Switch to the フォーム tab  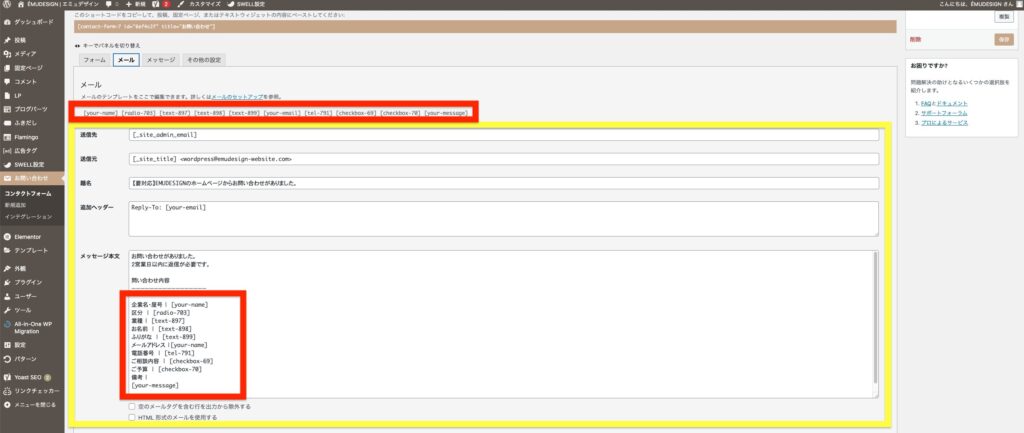click(x=95, y=60)
